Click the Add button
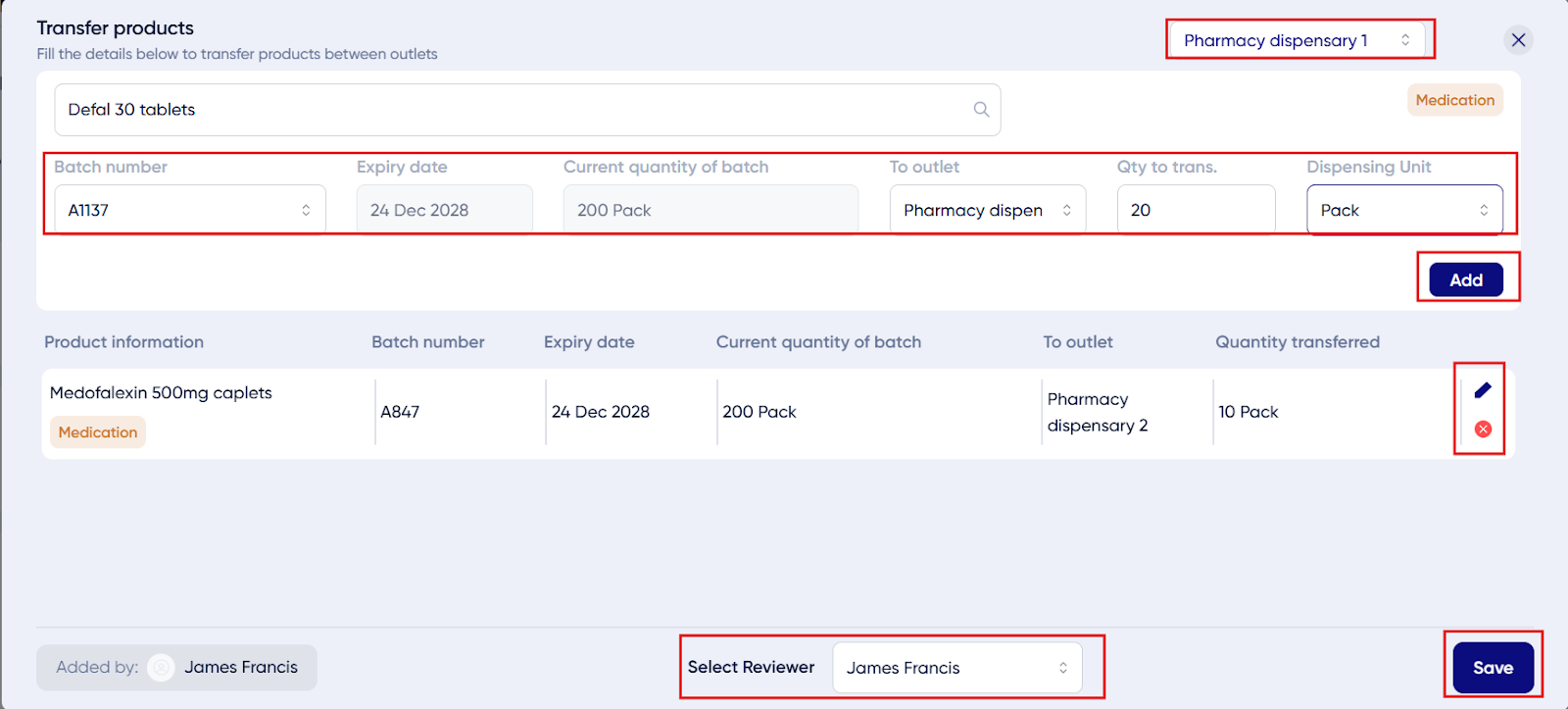This screenshot has width=1568, height=709. (1466, 279)
